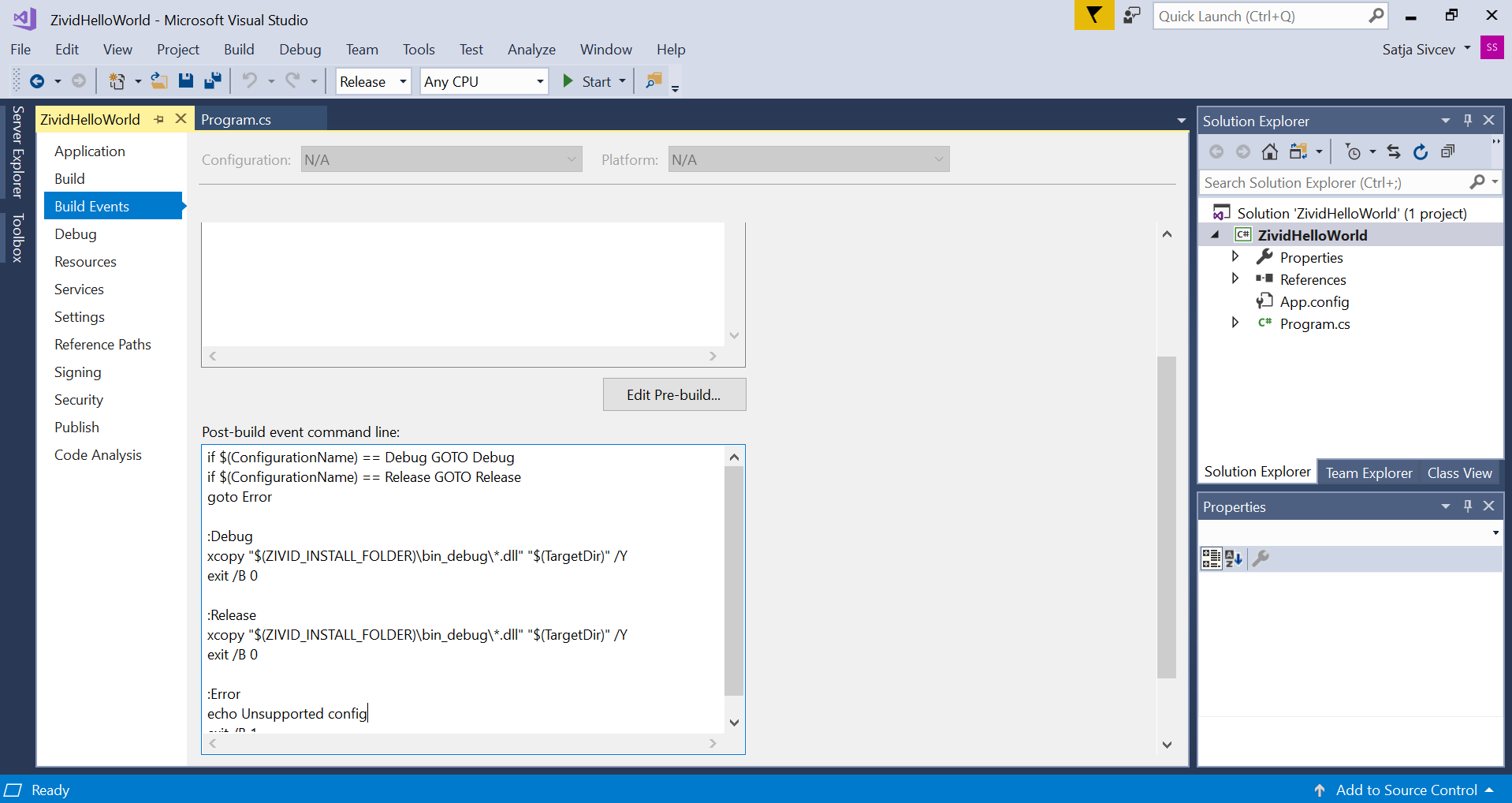Select the Application settings page
The height and width of the screenshot is (803, 1512).
coord(90,151)
